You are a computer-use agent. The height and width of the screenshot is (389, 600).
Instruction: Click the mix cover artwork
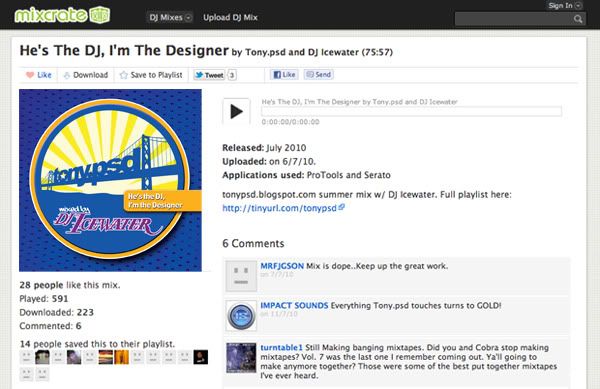coord(110,180)
